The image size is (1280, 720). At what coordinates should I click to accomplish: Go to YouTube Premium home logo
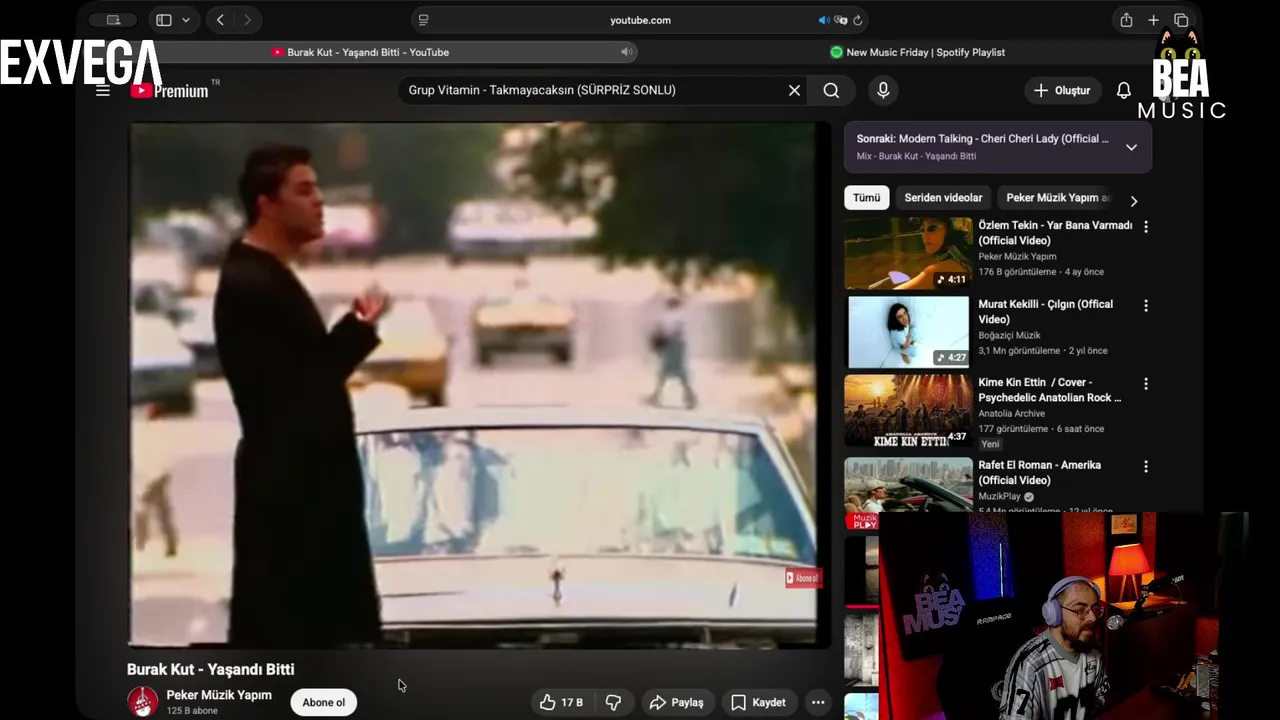click(170, 90)
